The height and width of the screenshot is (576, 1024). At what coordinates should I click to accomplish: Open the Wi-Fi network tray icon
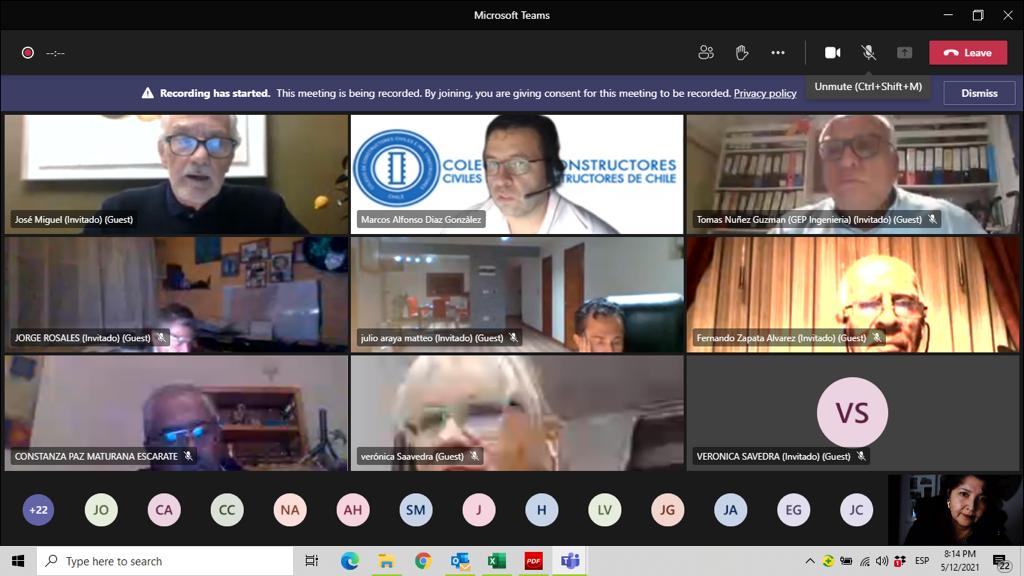(865, 561)
